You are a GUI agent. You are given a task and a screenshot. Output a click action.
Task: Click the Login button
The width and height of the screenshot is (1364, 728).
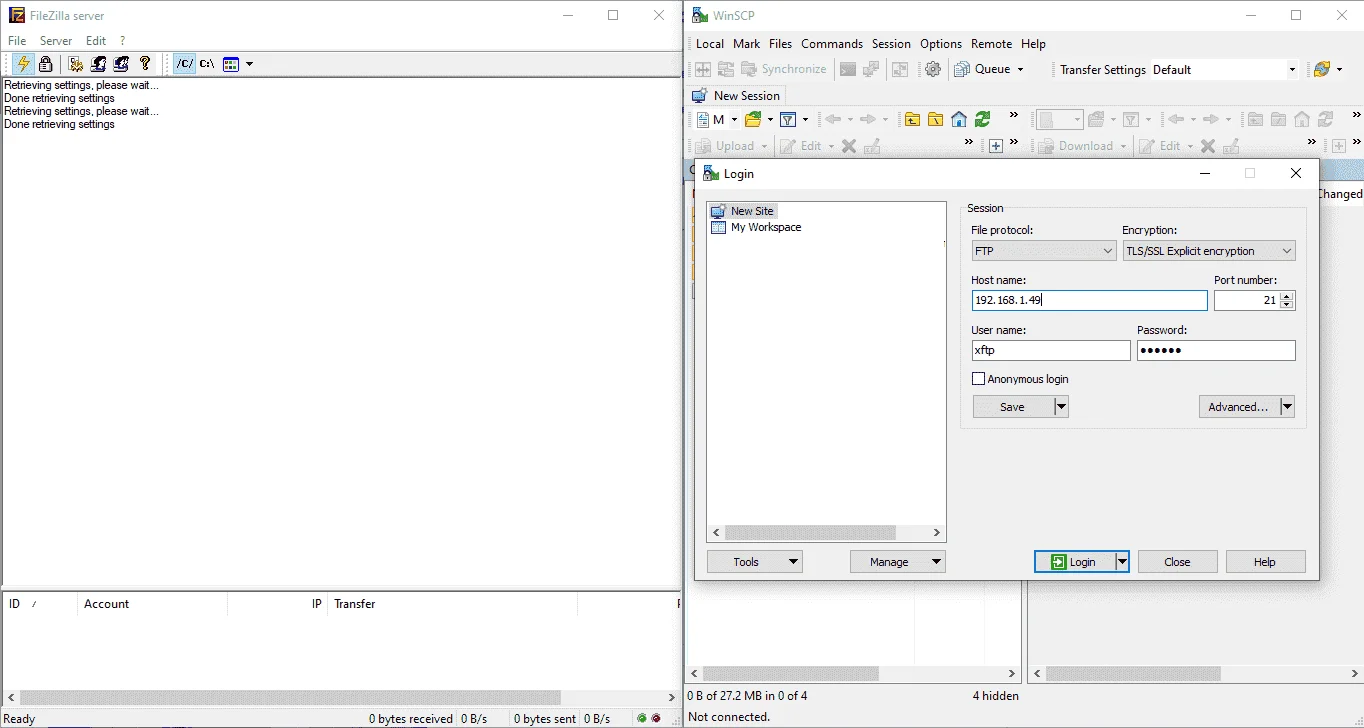click(x=1074, y=562)
